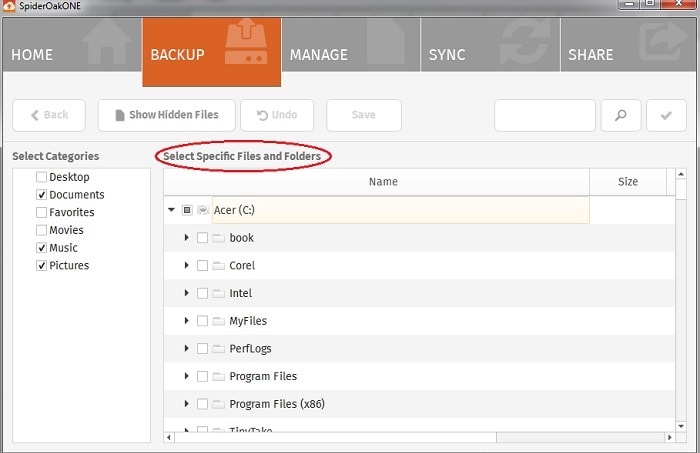Go to the SYNC tab
This screenshot has height=453, width=700.
490,45
